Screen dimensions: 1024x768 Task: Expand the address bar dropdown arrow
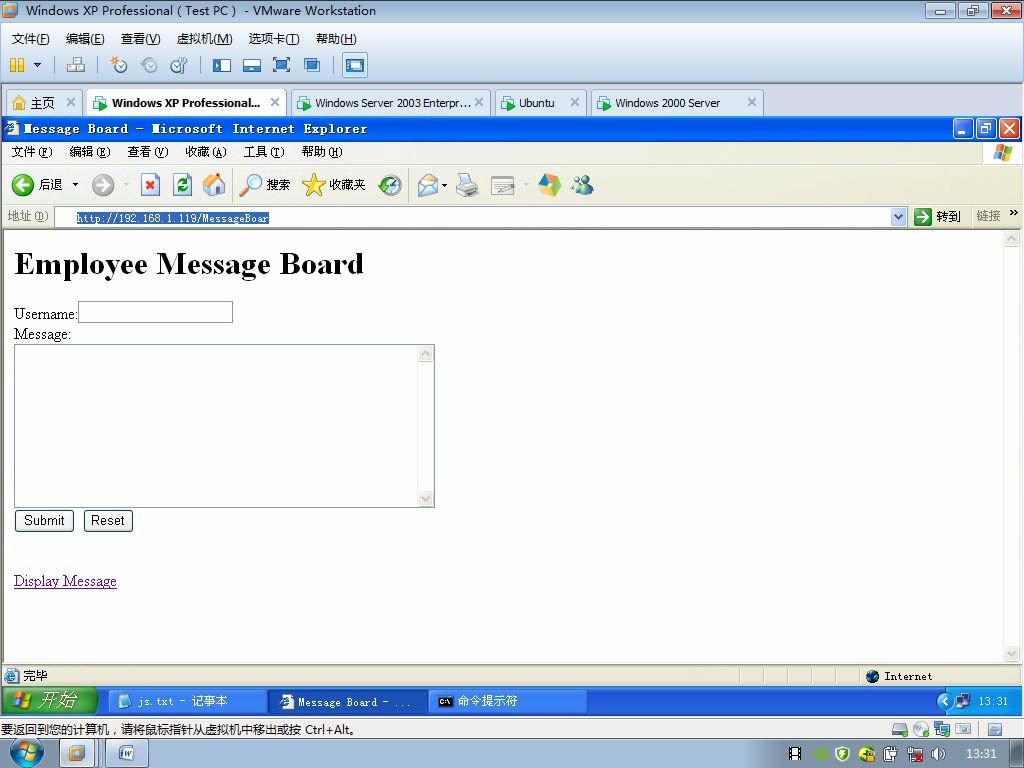tap(899, 217)
